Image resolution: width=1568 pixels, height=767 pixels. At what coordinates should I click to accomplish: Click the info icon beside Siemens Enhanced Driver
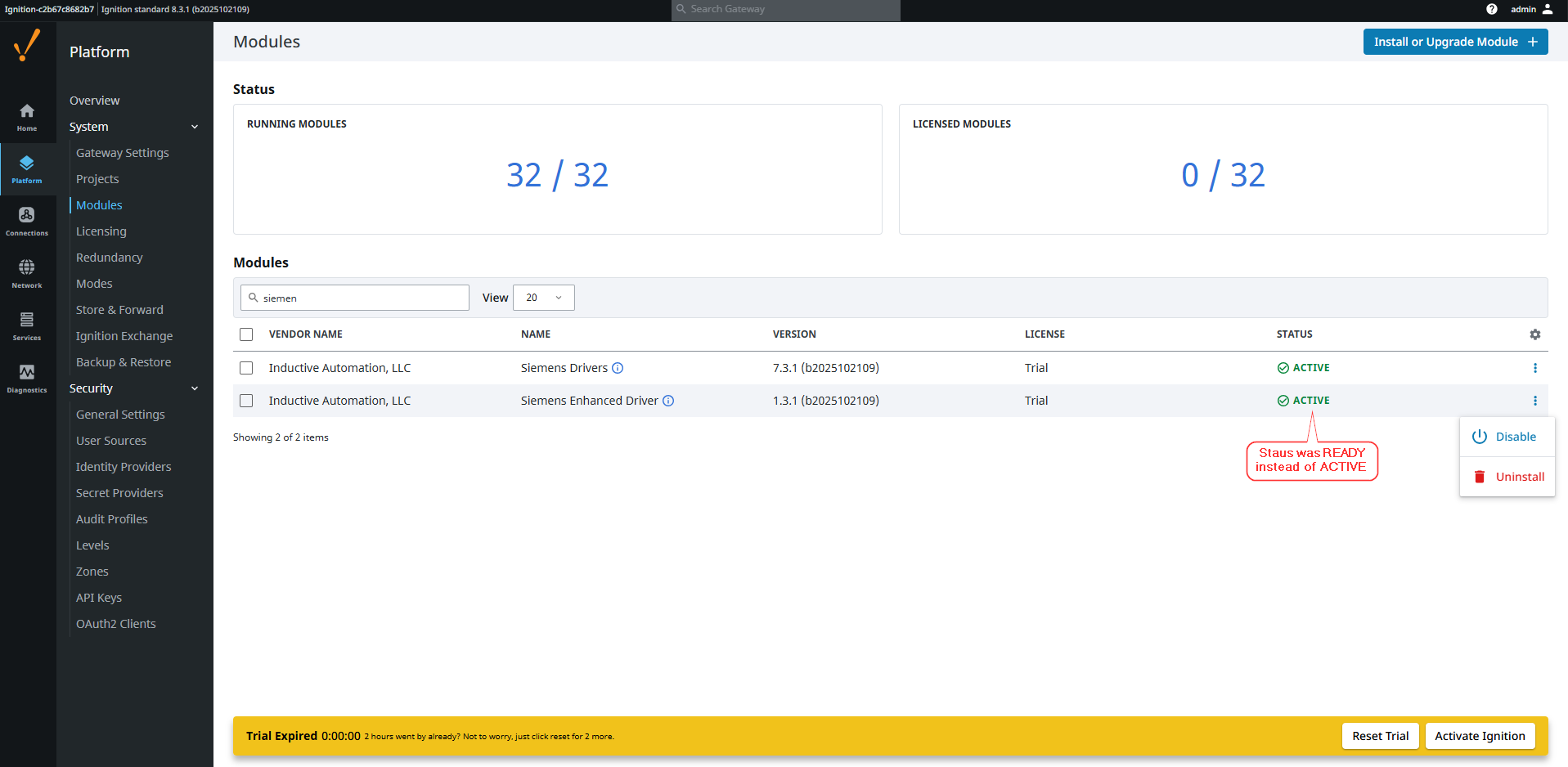coord(668,401)
